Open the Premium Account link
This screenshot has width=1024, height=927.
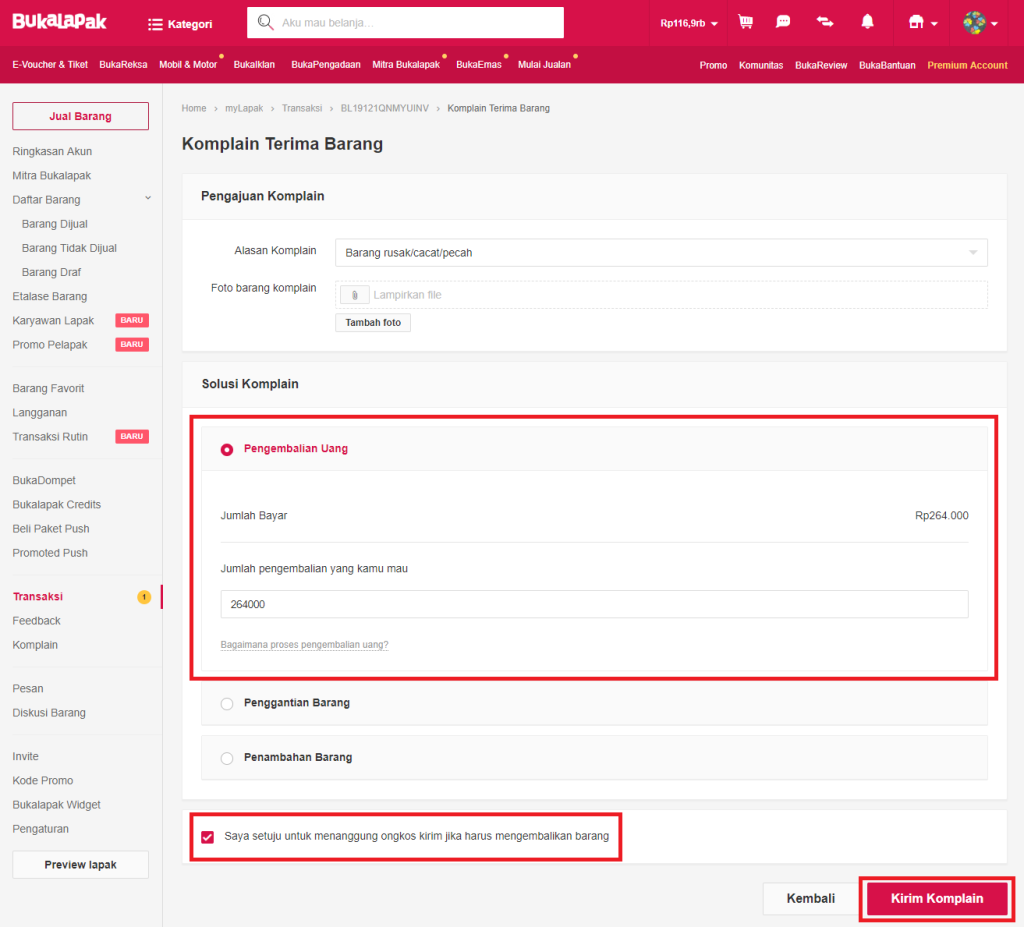point(967,65)
